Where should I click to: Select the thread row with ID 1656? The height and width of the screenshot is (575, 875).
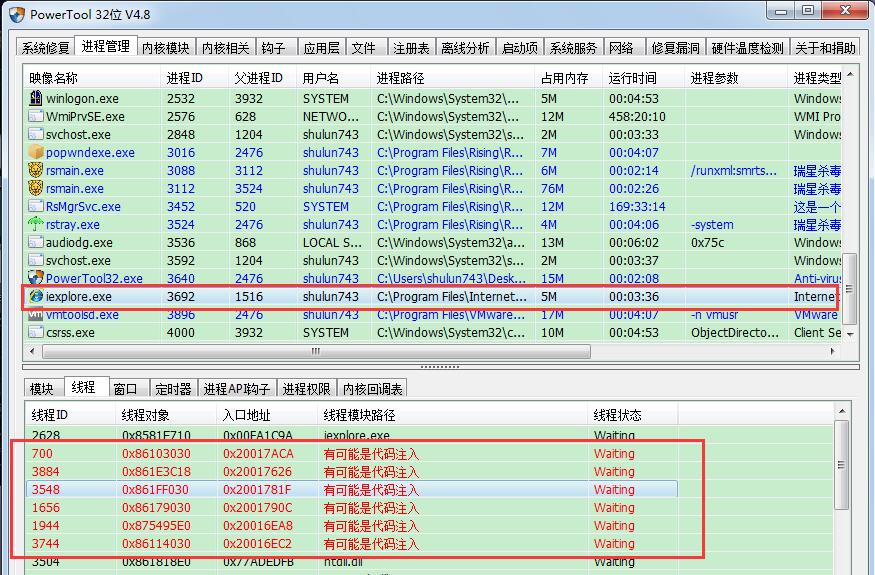[352, 507]
